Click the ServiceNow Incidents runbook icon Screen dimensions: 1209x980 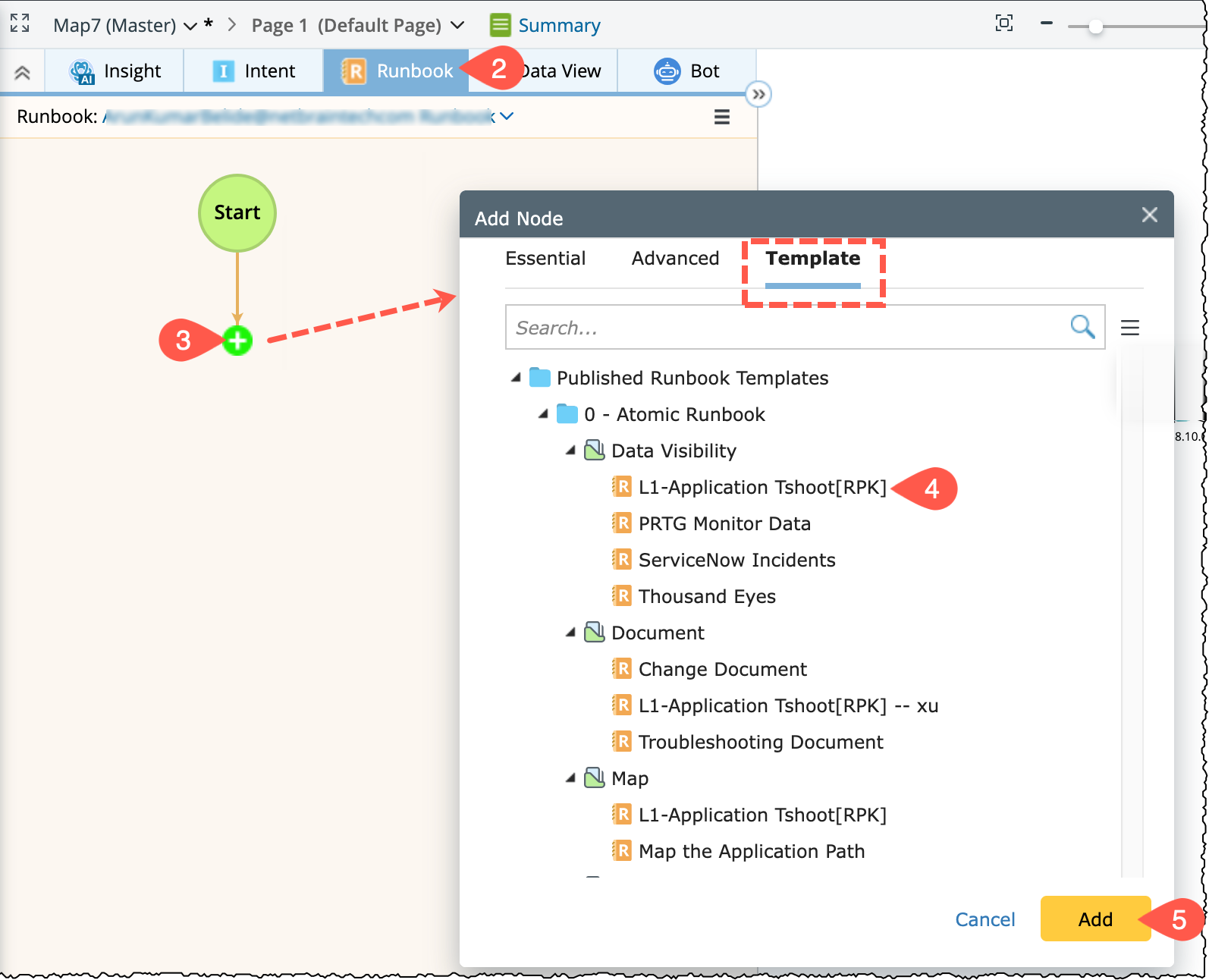pos(622,559)
